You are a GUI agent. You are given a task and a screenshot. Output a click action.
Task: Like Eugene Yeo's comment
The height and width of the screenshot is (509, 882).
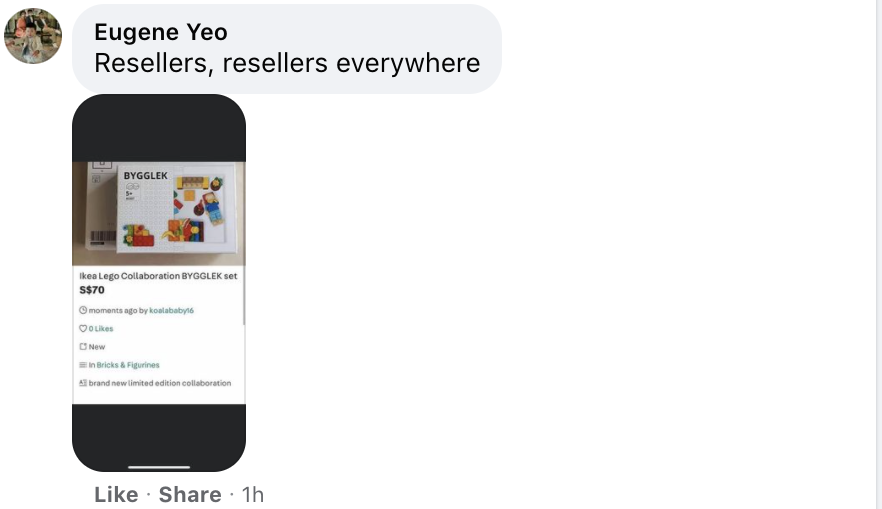point(116,494)
